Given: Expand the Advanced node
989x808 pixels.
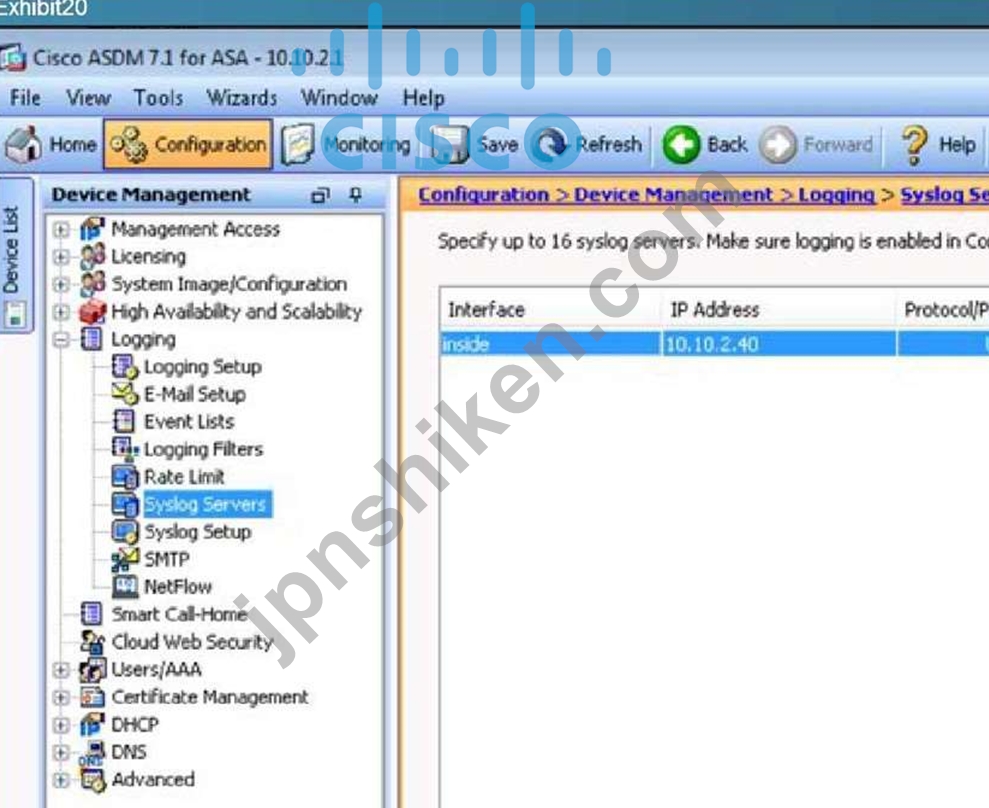Looking at the screenshot, I should 61,780.
